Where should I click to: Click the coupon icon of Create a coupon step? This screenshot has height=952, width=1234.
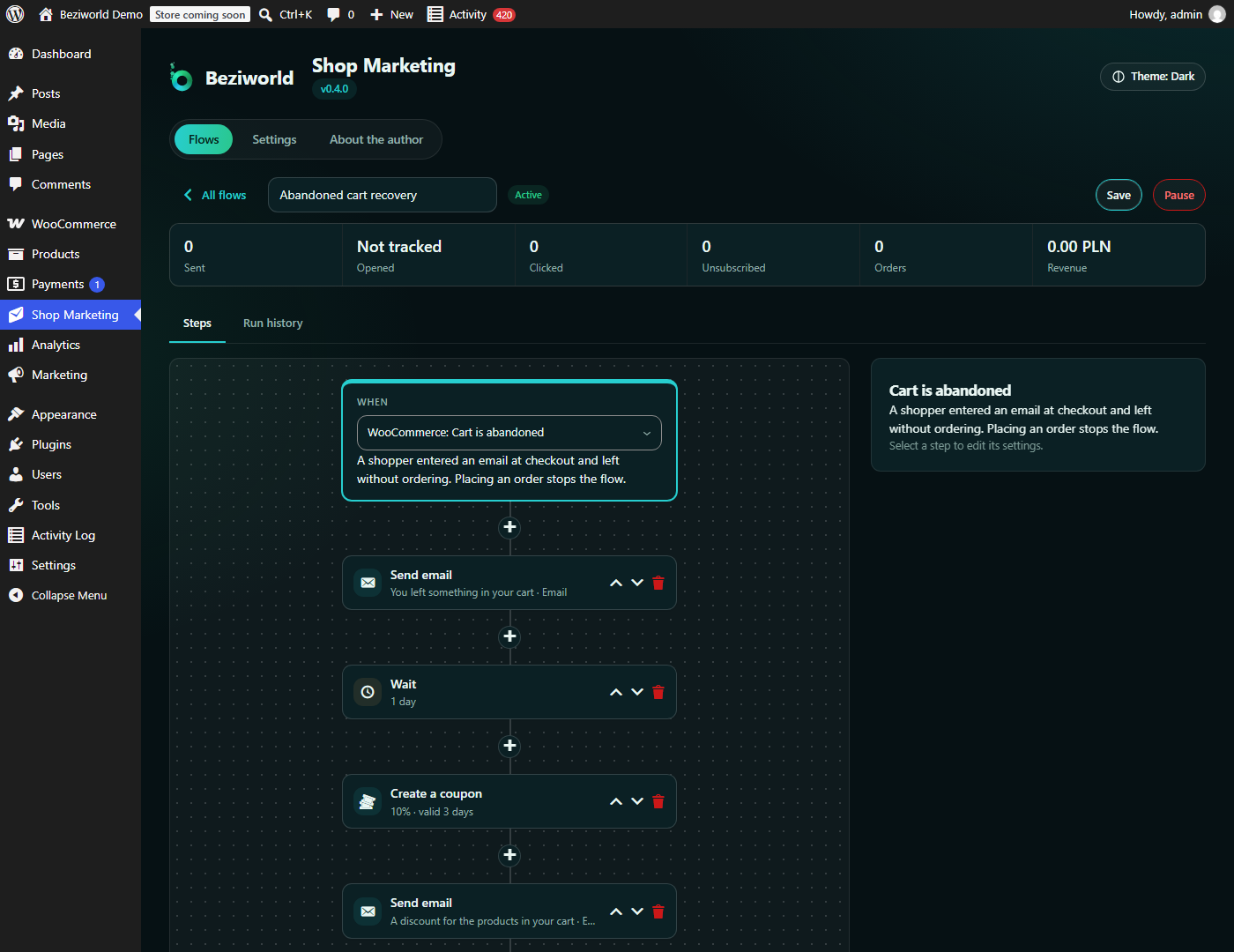[368, 801]
